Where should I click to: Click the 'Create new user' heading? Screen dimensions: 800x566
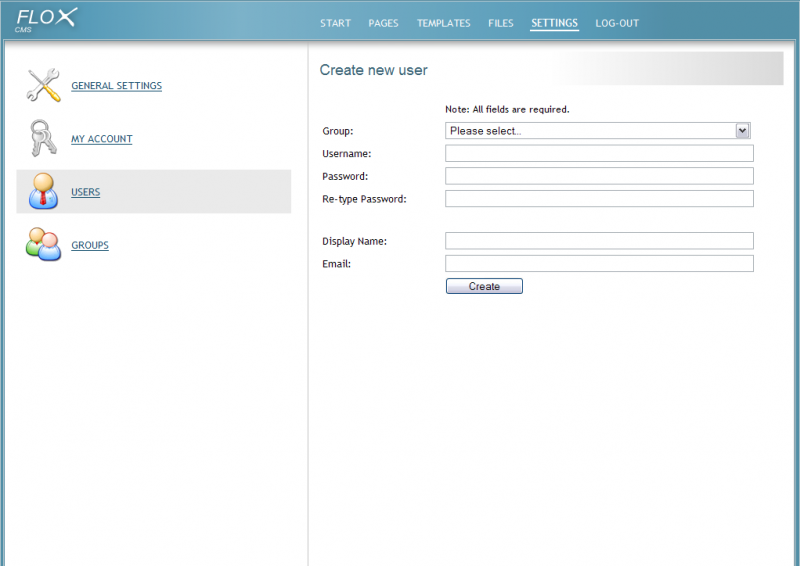(373, 70)
